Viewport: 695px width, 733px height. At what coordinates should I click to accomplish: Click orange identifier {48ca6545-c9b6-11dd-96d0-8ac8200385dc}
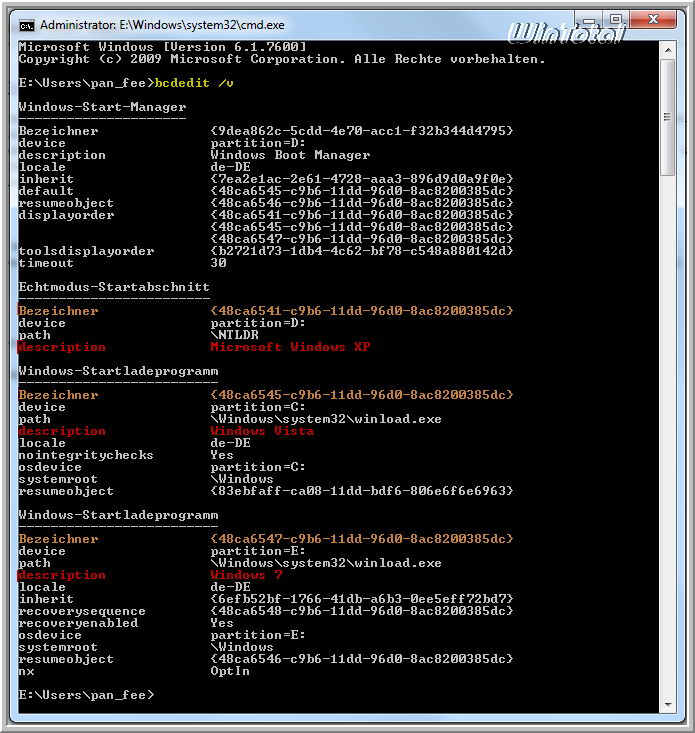(362, 395)
